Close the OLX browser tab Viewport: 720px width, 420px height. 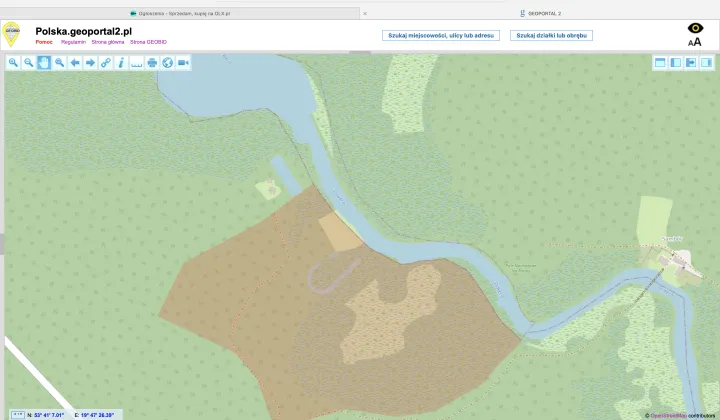[x=365, y=14]
